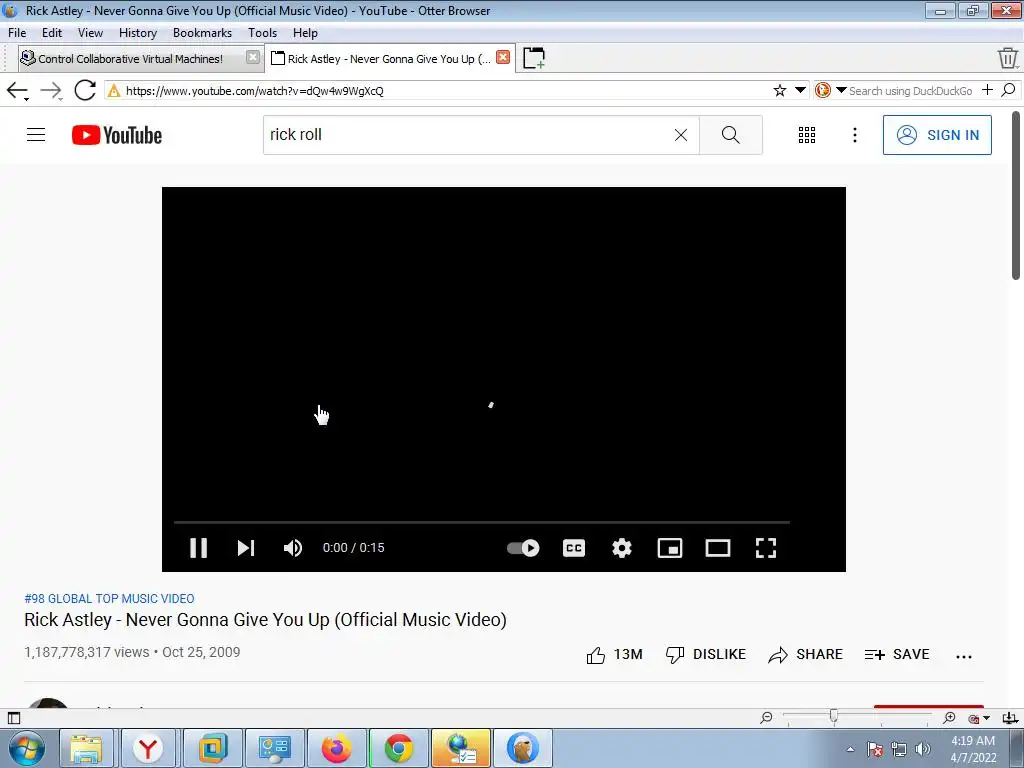This screenshot has height=768, width=1024.
Task: Open a new browser tab
Action: click(534, 58)
